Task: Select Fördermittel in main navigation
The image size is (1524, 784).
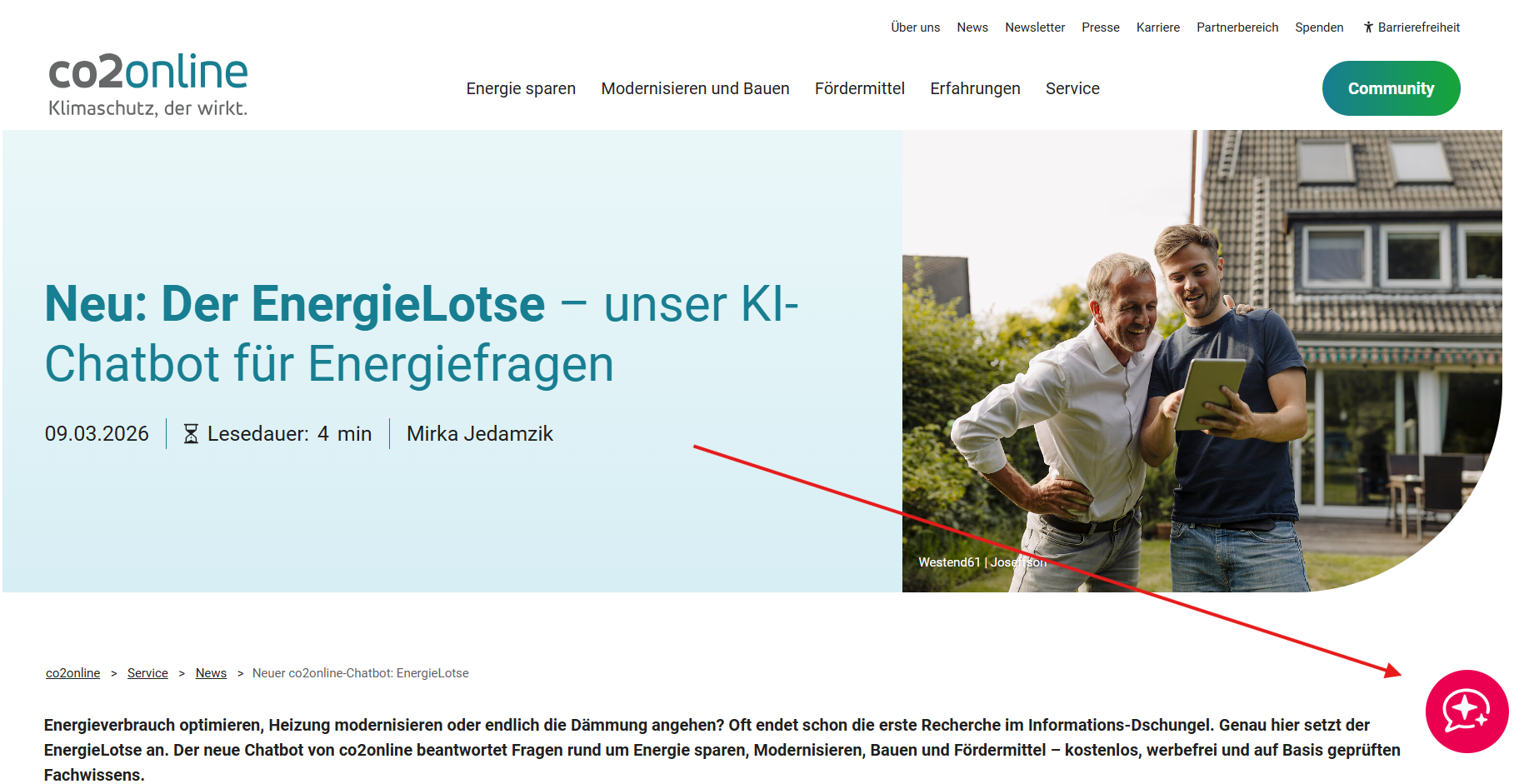Action: (859, 88)
